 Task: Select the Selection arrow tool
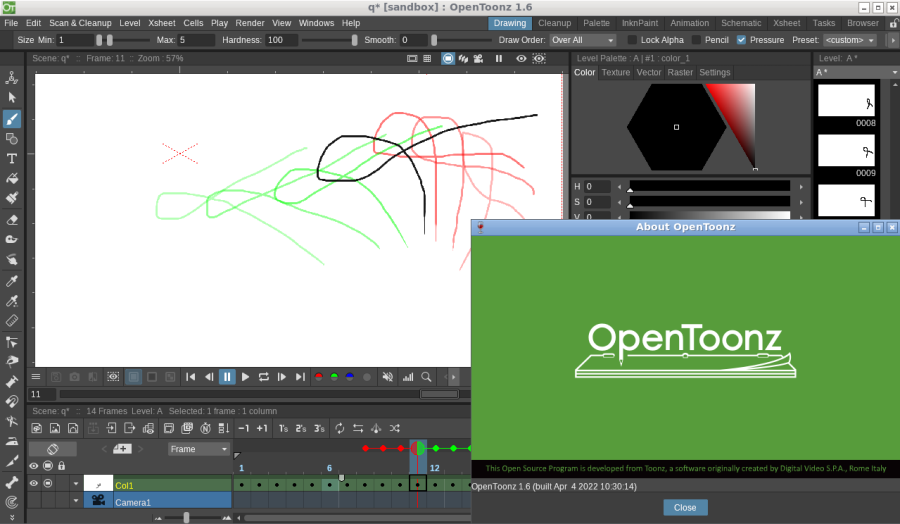click(11, 98)
